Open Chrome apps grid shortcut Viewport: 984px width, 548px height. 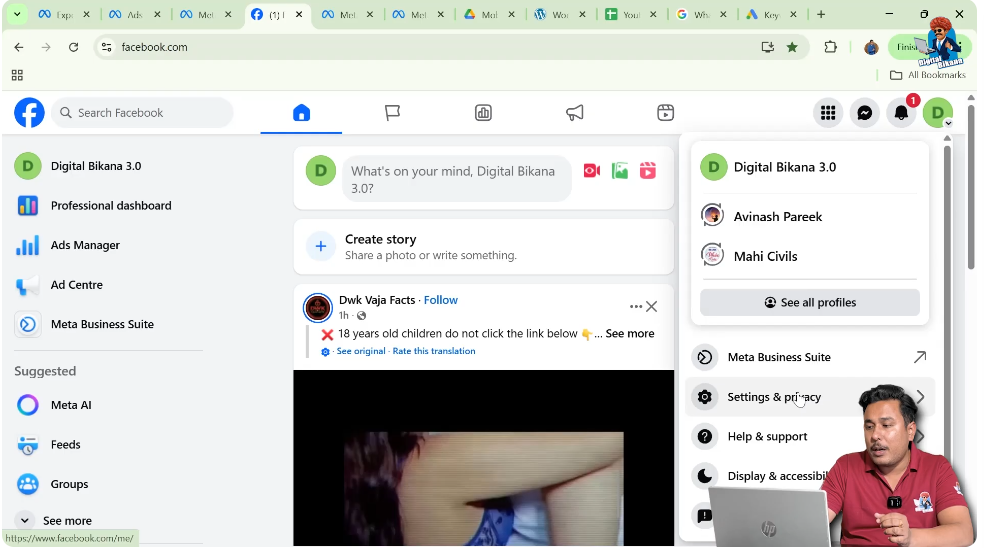pos(18,75)
